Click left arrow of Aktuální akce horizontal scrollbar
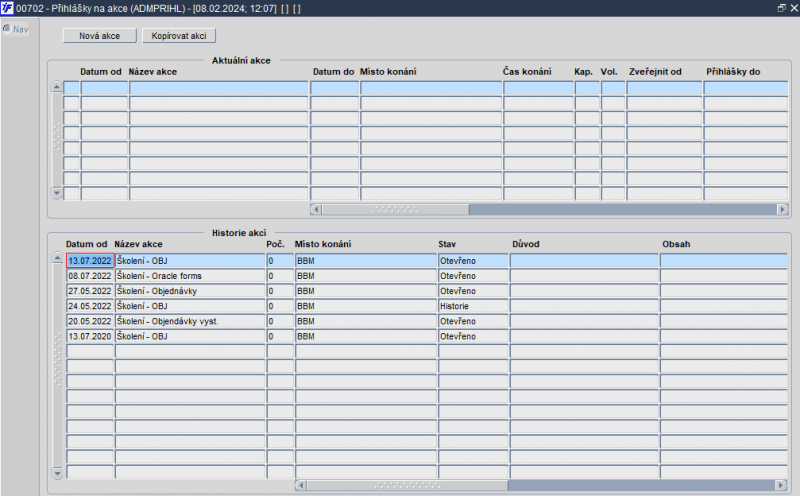800x496 pixels. tap(316, 209)
